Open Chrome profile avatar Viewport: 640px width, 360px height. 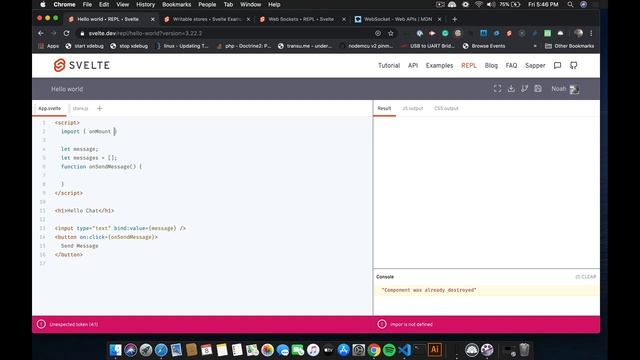tap(578, 33)
